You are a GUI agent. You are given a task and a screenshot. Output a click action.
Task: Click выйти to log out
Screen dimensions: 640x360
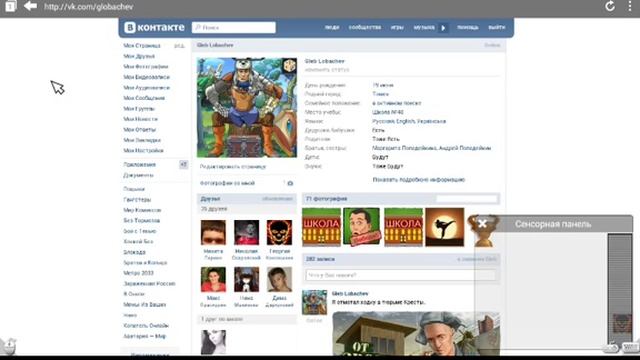point(497,27)
